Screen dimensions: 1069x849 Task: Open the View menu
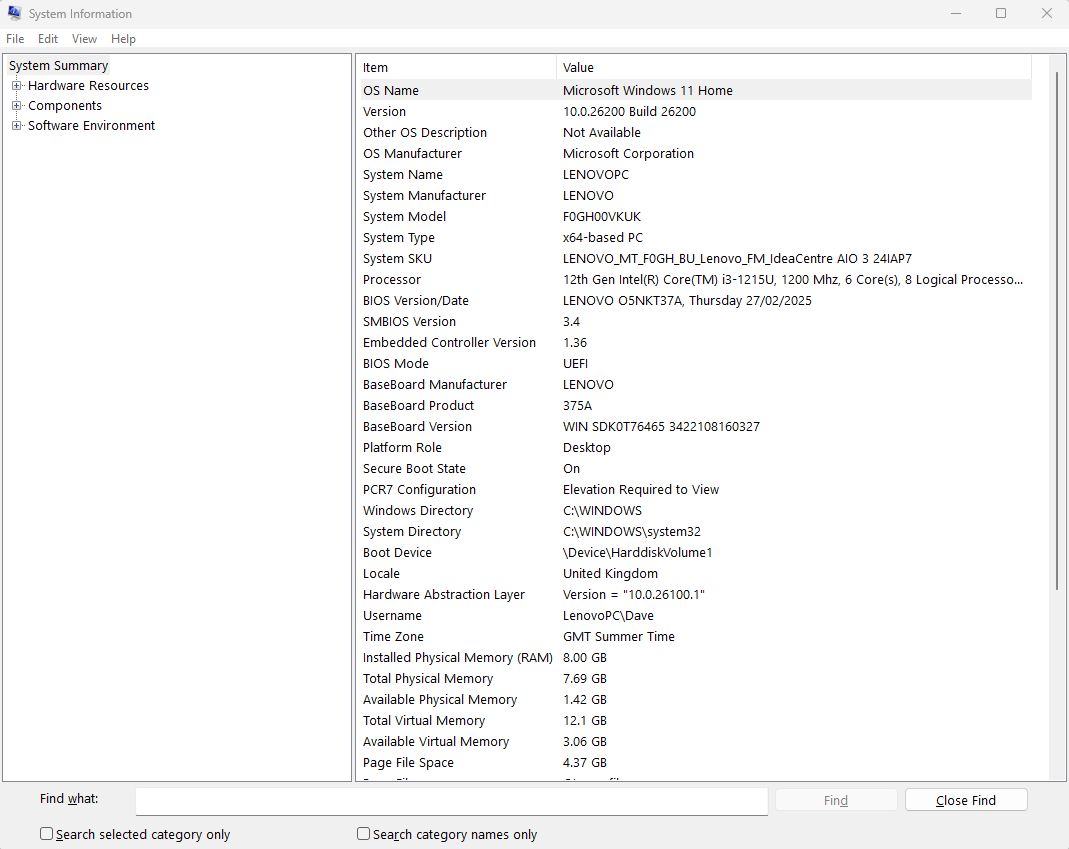85,39
